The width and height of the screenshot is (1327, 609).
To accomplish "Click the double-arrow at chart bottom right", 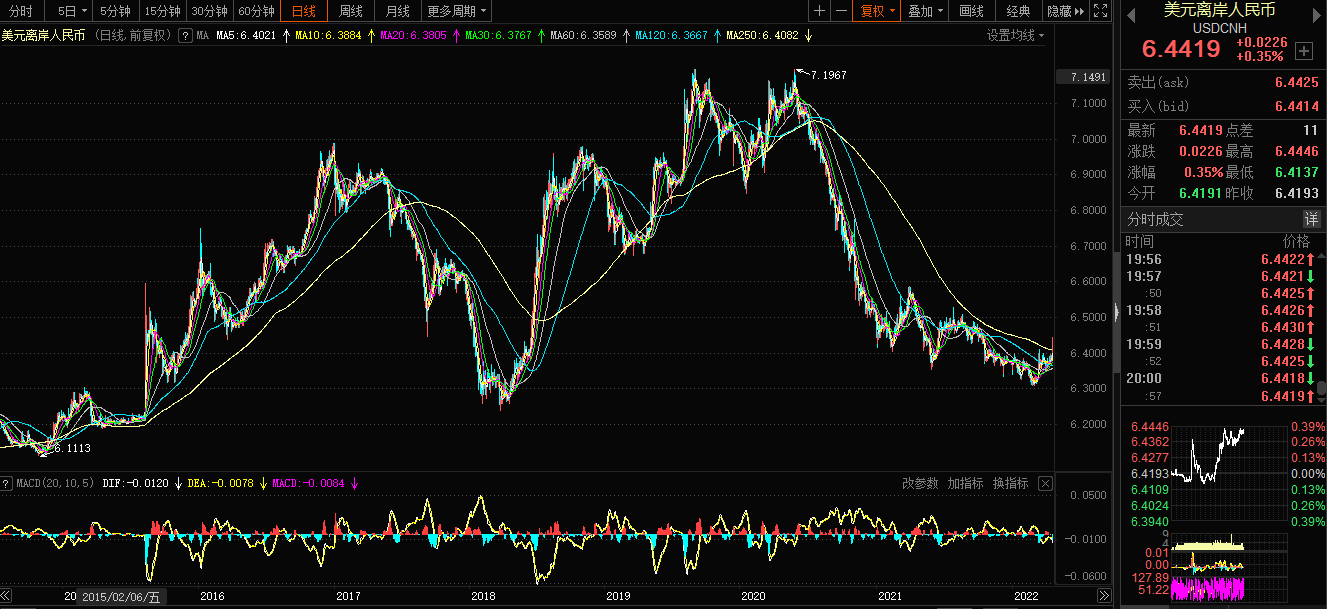I will pos(1104,596).
